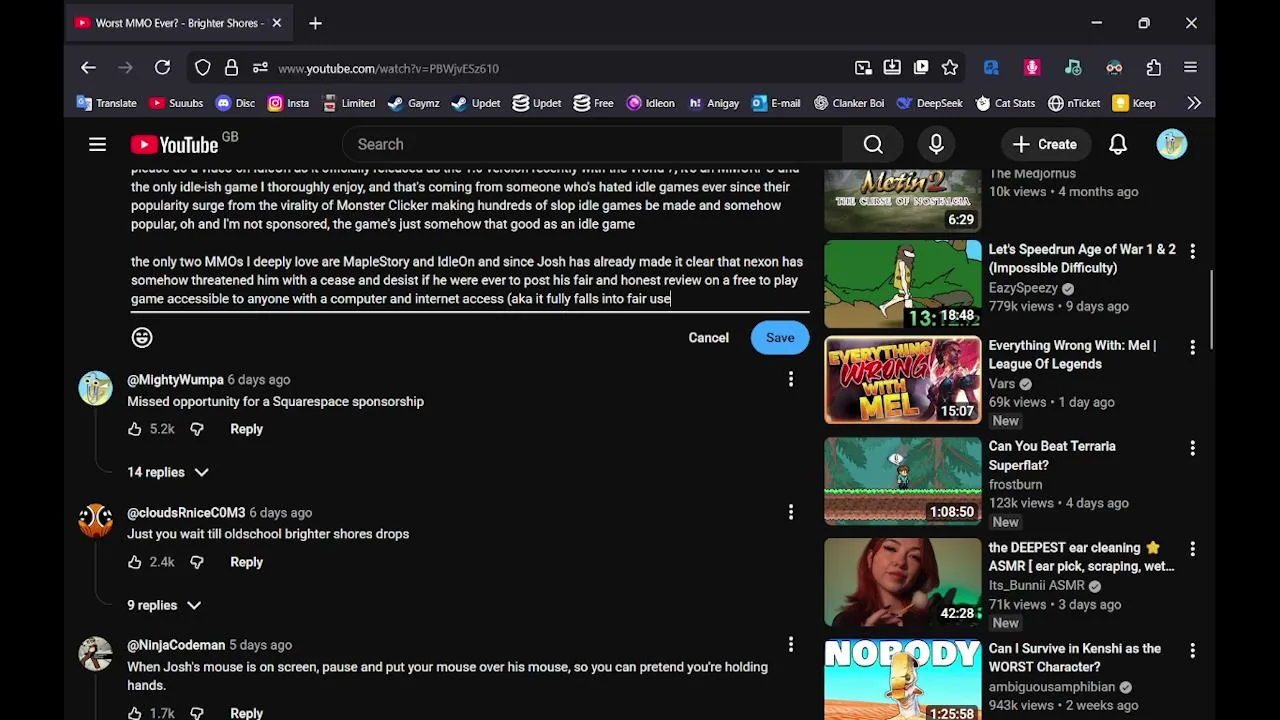Open the Age of War speedrun thumbnail

902,284
